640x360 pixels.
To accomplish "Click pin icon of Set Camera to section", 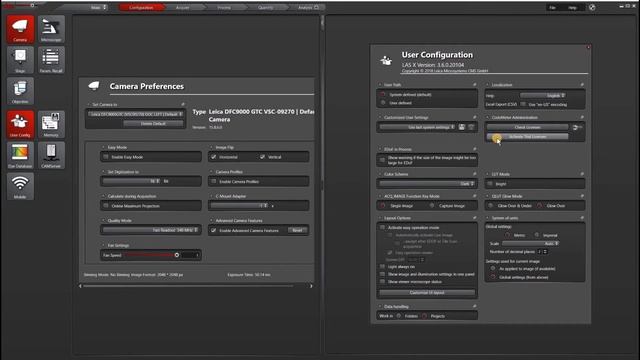I will click(x=183, y=104).
